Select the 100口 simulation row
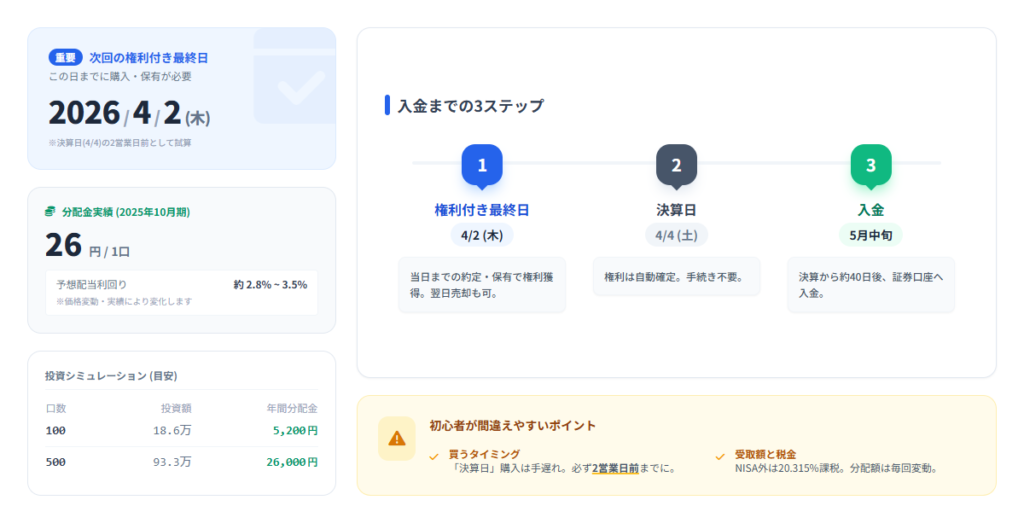1024x529 pixels. [181, 431]
